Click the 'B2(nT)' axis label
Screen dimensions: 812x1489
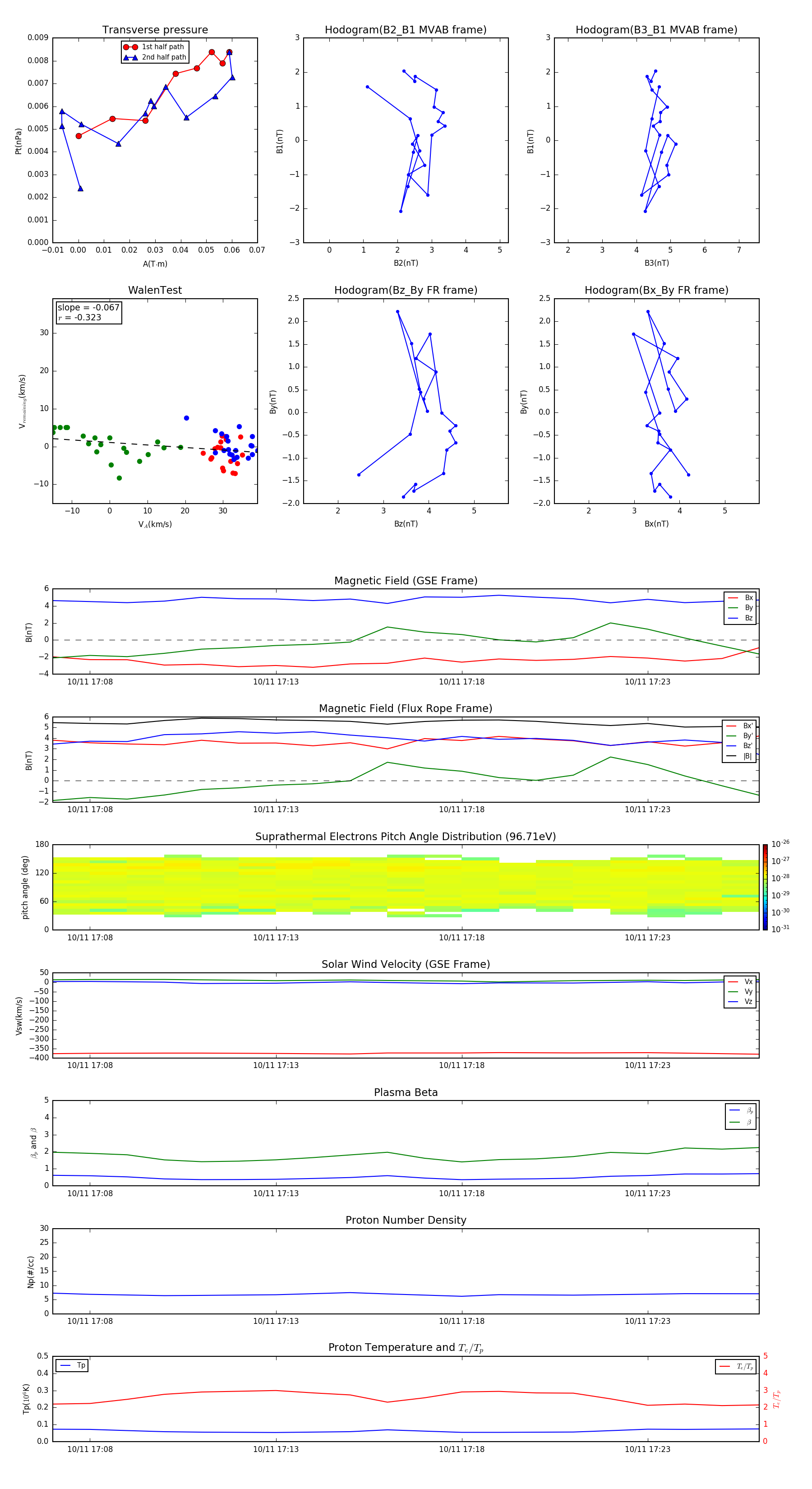(406, 263)
